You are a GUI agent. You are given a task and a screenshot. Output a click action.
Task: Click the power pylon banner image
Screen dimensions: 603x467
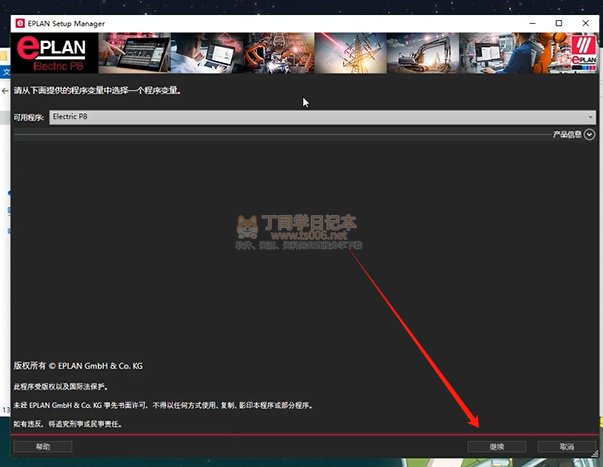(x=350, y=53)
